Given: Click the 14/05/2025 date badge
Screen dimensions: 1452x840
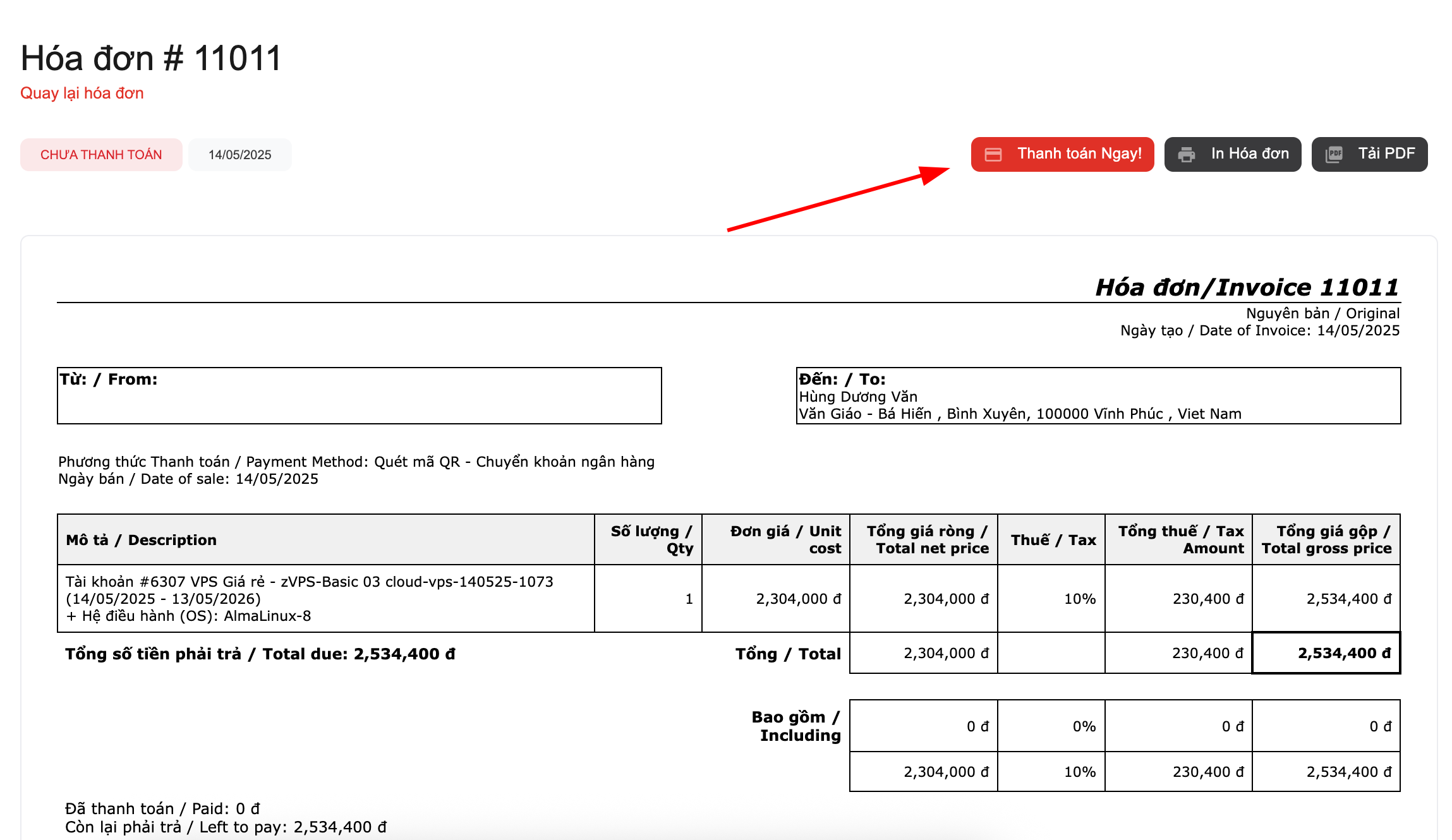Looking at the screenshot, I should (239, 155).
